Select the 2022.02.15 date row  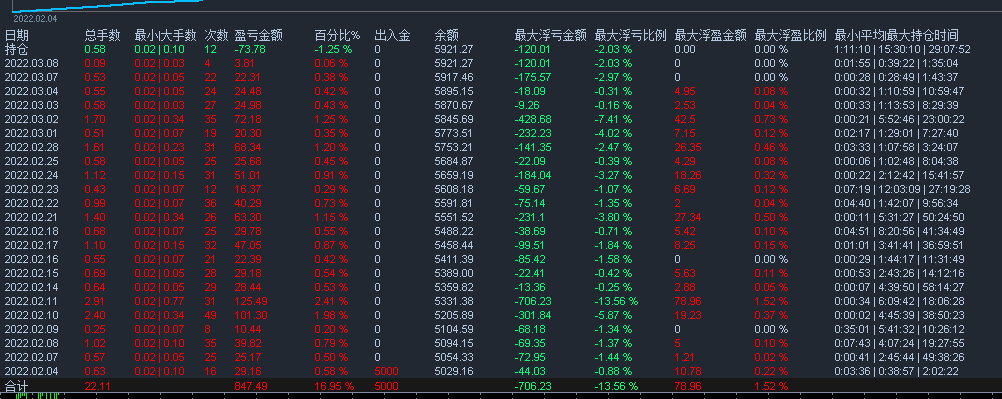(x=31, y=273)
